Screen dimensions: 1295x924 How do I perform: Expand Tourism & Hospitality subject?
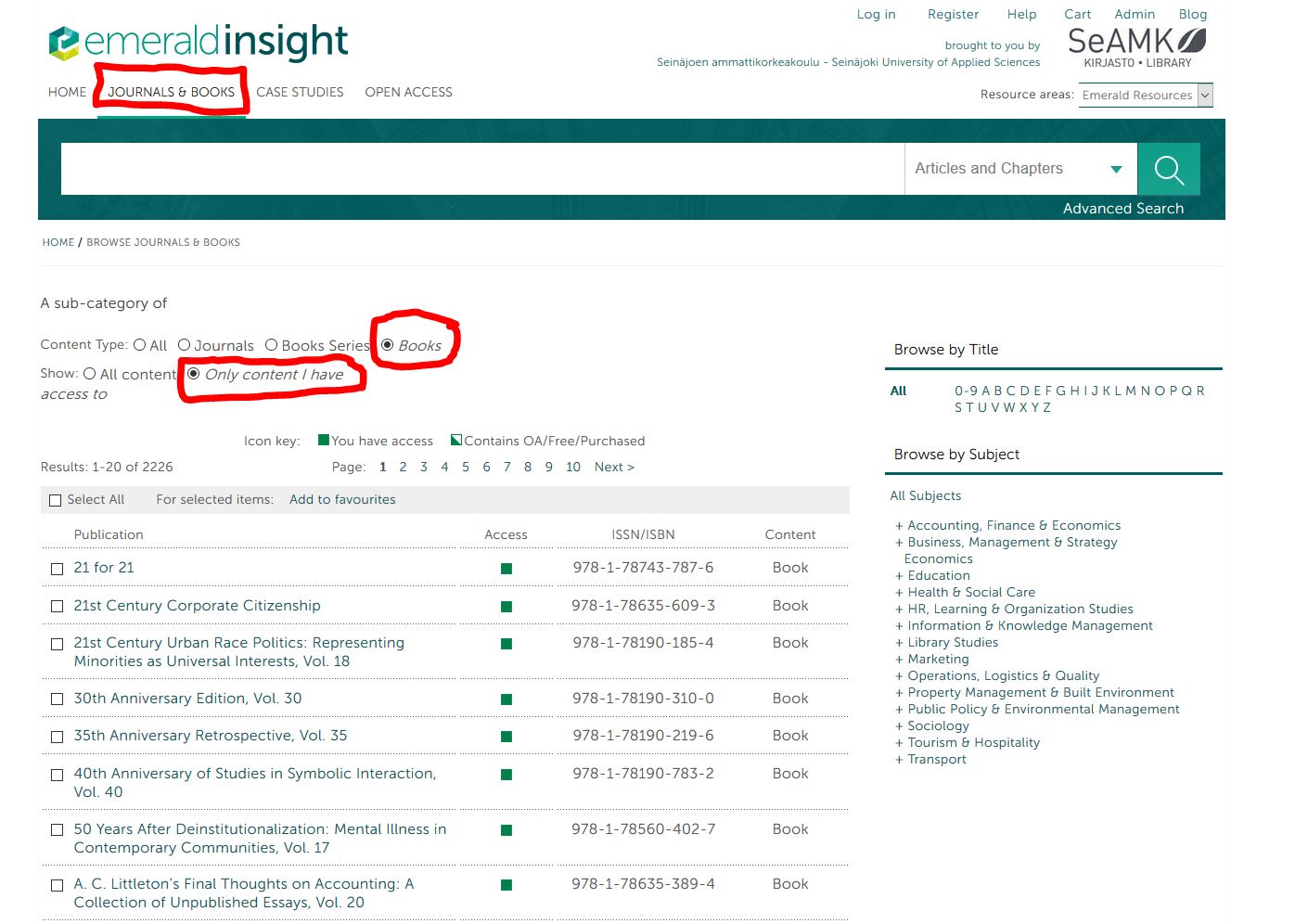pyautogui.click(x=899, y=743)
